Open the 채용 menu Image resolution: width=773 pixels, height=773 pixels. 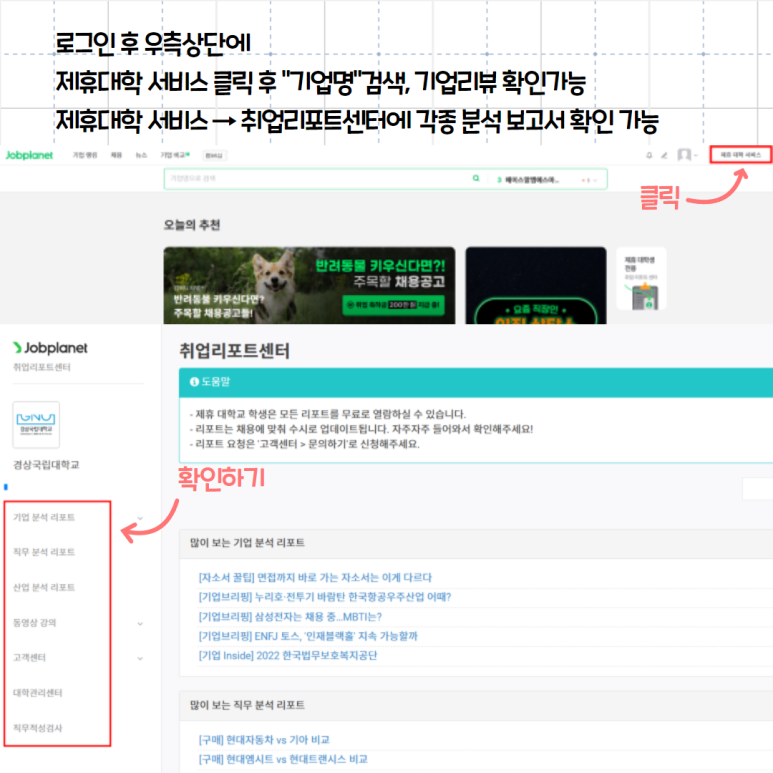coord(116,155)
